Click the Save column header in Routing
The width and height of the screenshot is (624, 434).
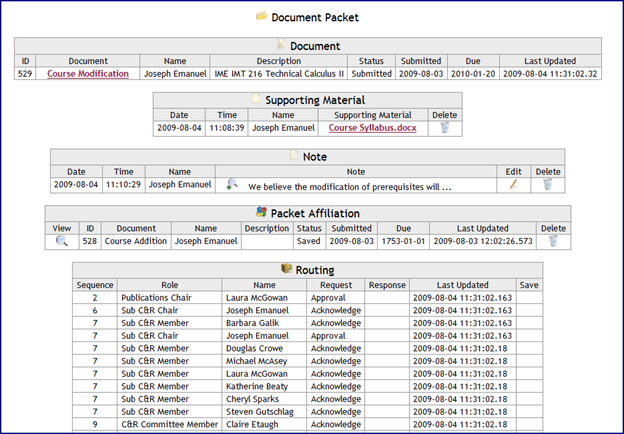click(529, 285)
